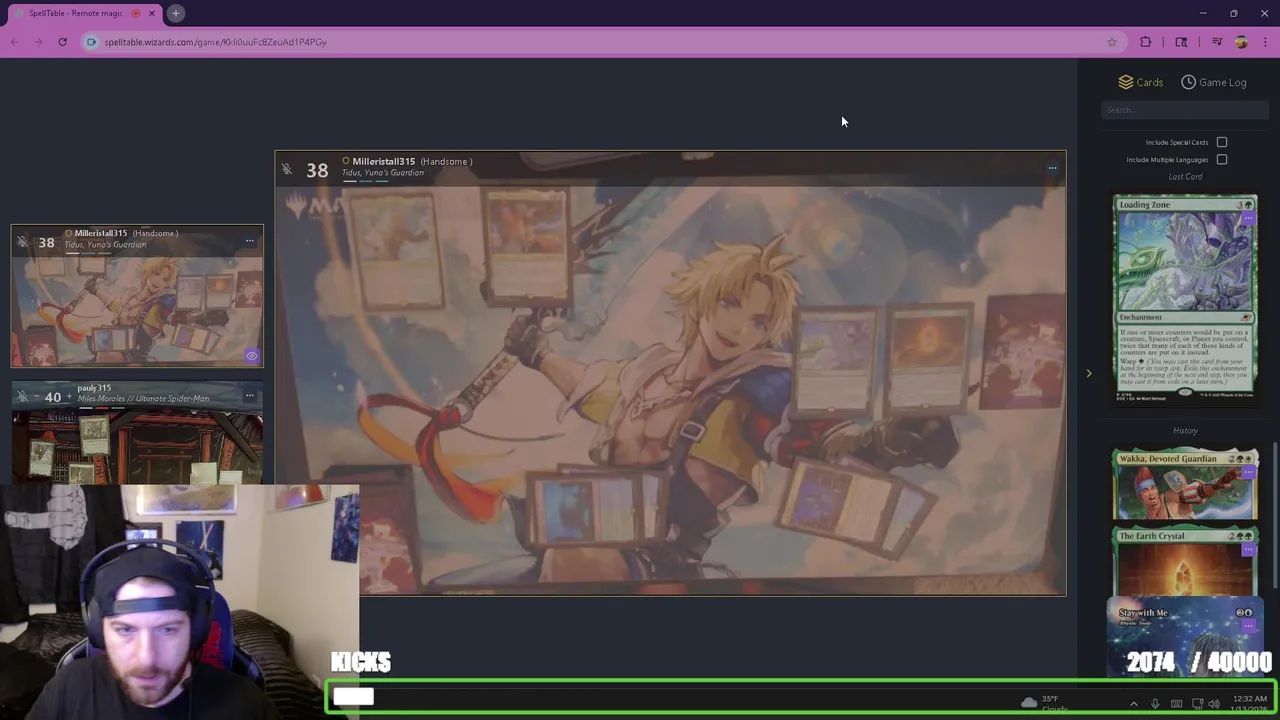The width and height of the screenshot is (1280, 720).
Task: View site information icon in address bar
Action: click(x=91, y=42)
